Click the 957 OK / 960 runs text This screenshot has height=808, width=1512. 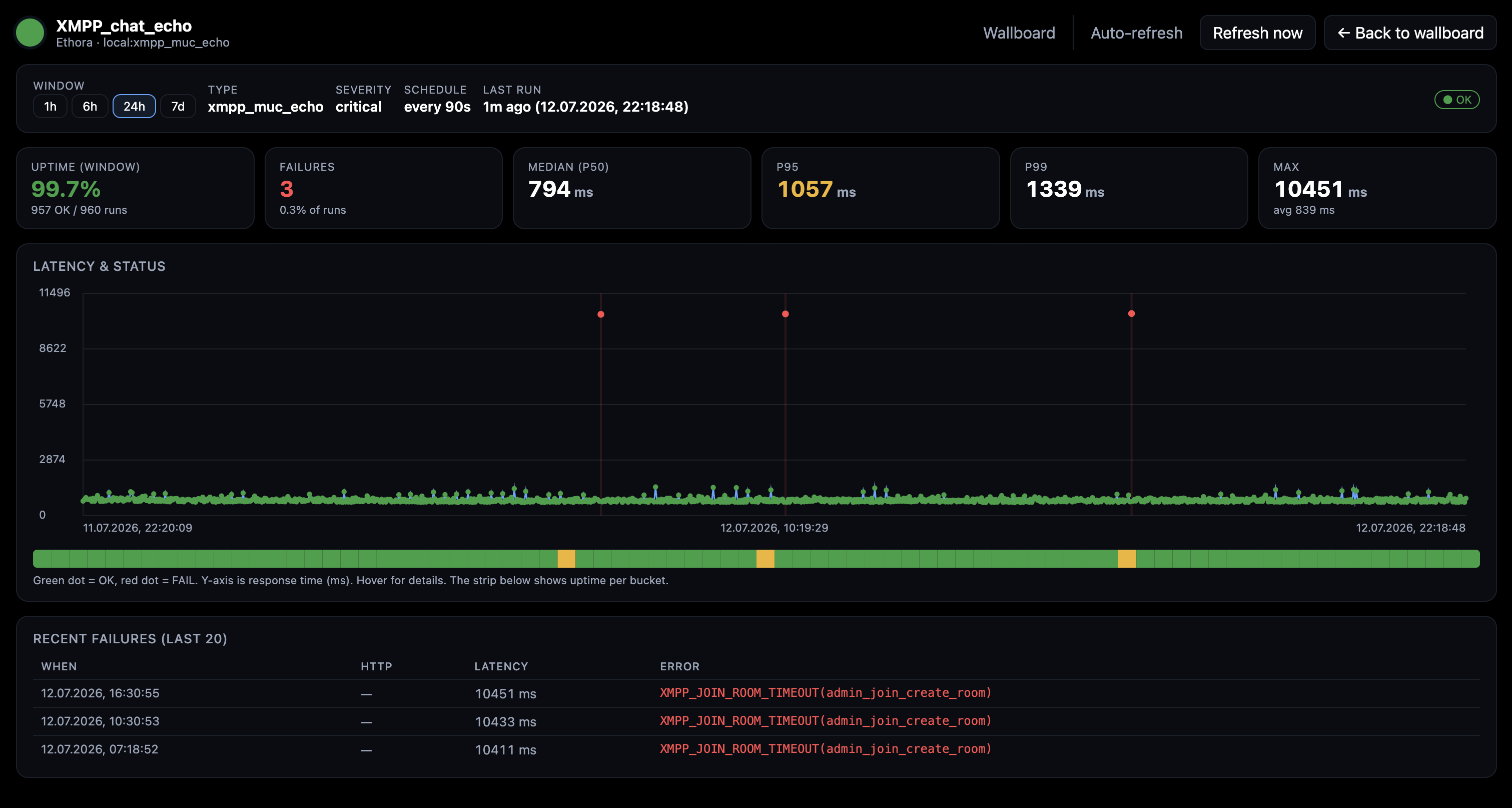coord(79,210)
